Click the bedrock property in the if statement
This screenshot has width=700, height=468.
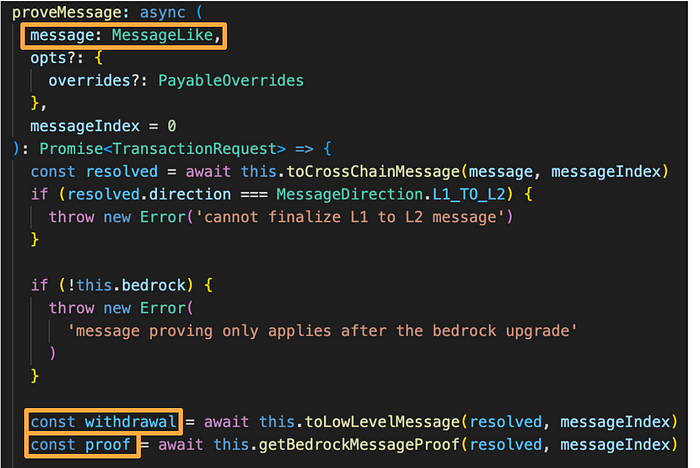(154, 285)
